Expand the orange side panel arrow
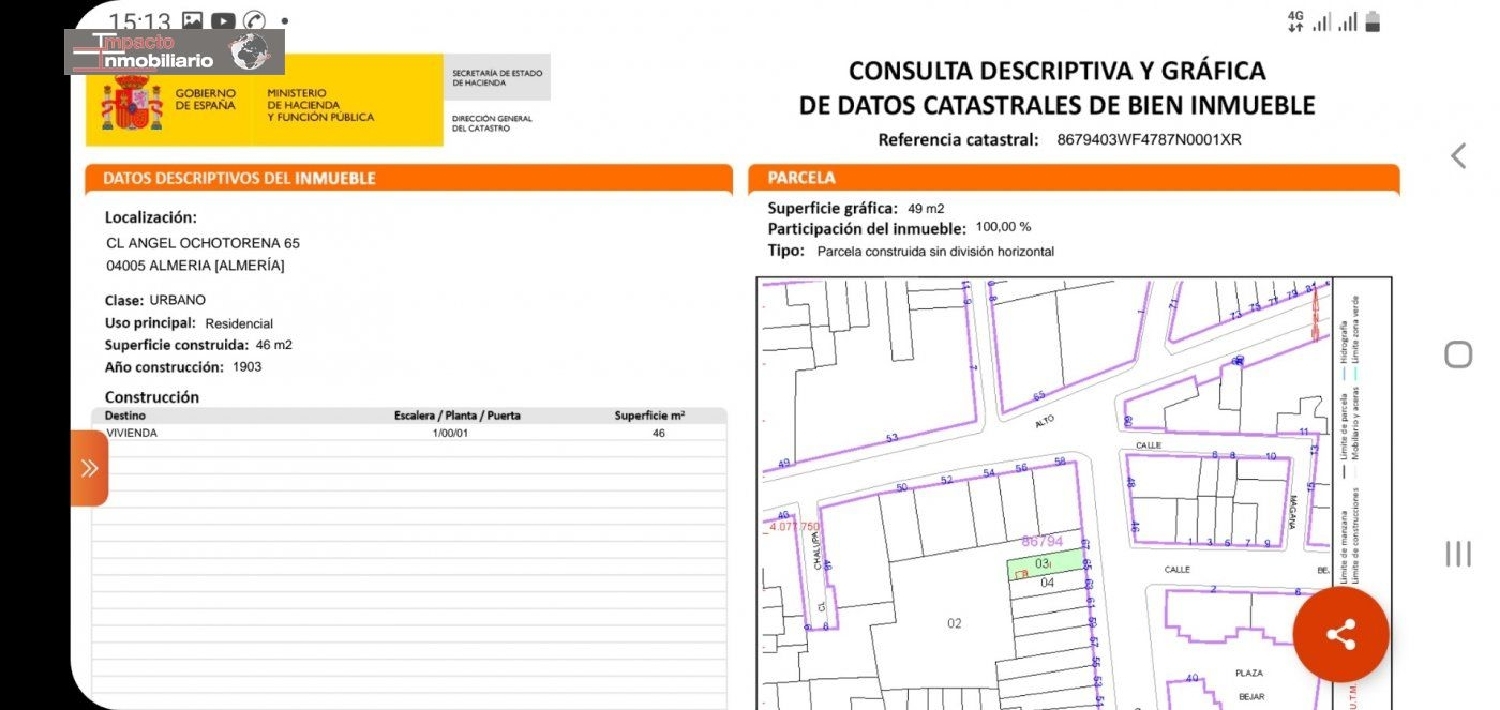1500x710 pixels. coord(89,468)
